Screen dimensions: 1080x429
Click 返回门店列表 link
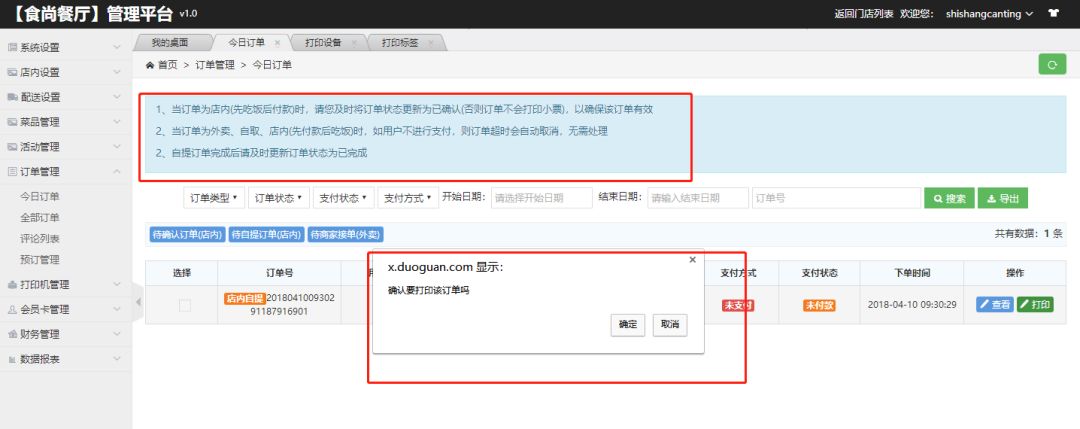(864, 14)
